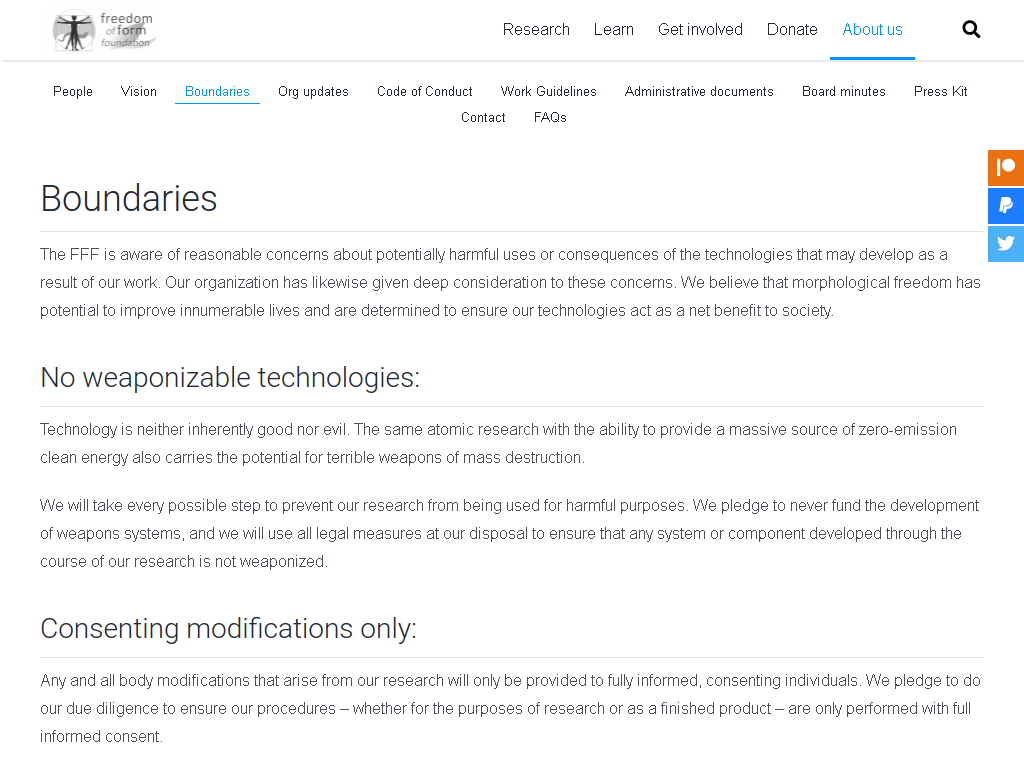Open the Contact page
Screen dimensions: 1024x768
pyautogui.click(x=483, y=118)
